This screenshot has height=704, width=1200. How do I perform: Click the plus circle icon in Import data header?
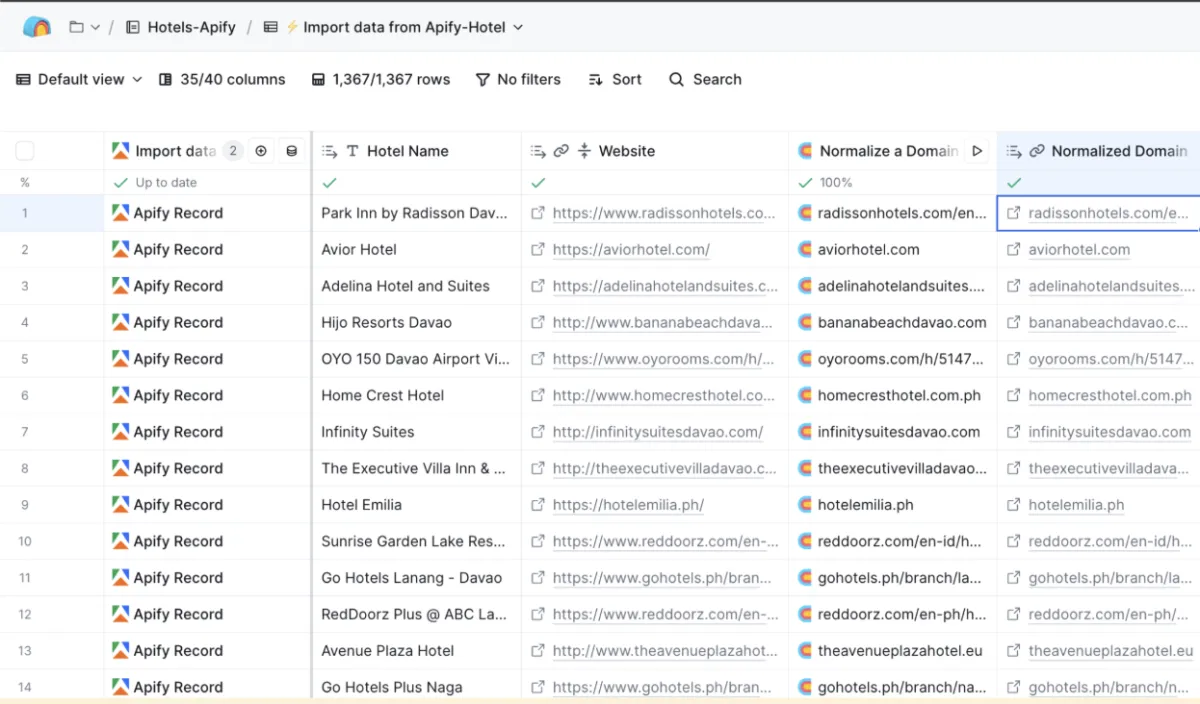pos(261,151)
